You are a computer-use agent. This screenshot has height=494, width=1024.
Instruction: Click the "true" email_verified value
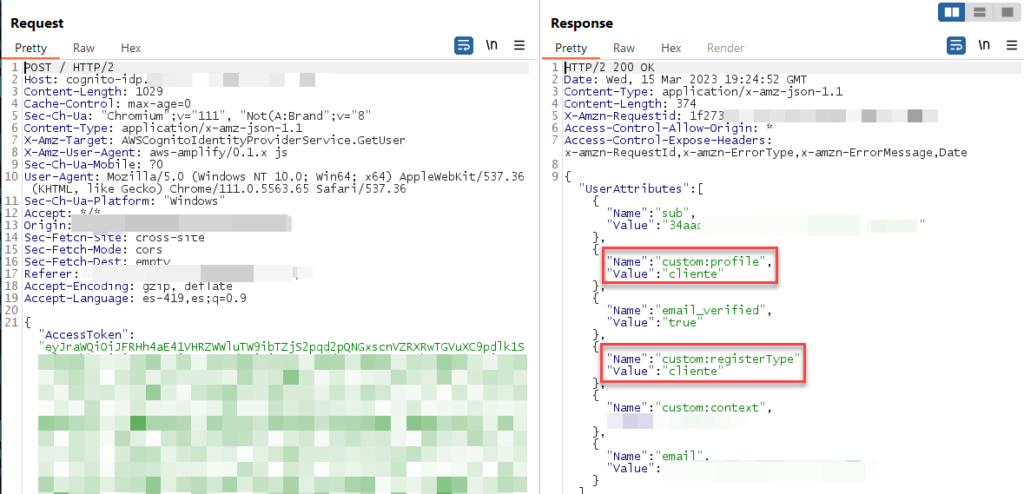tap(680, 322)
